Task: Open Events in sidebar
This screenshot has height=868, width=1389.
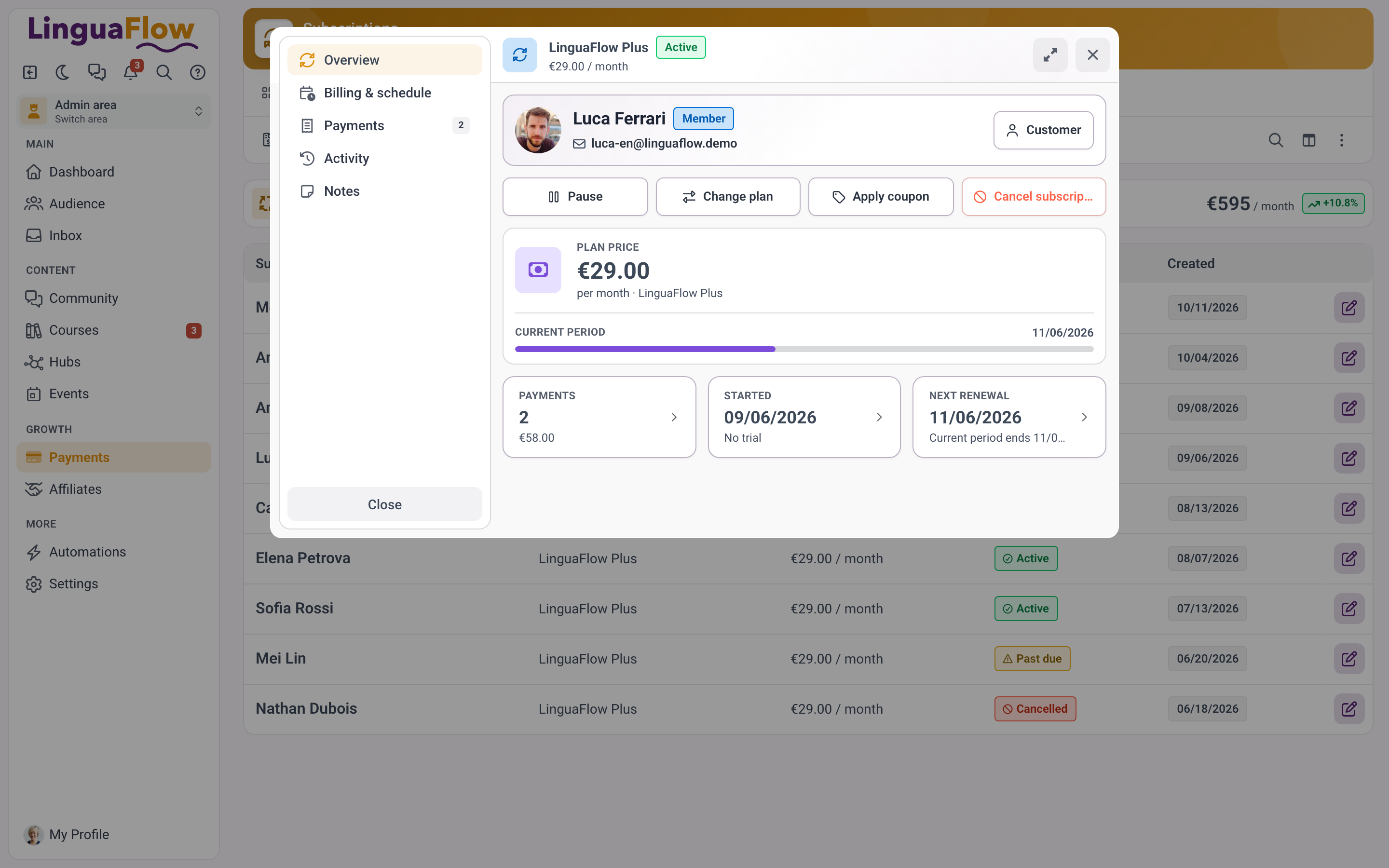Action: tap(114, 394)
